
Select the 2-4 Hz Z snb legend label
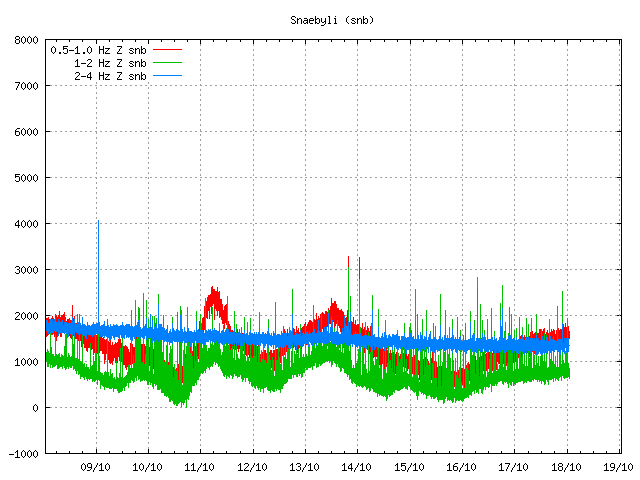(110, 76)
